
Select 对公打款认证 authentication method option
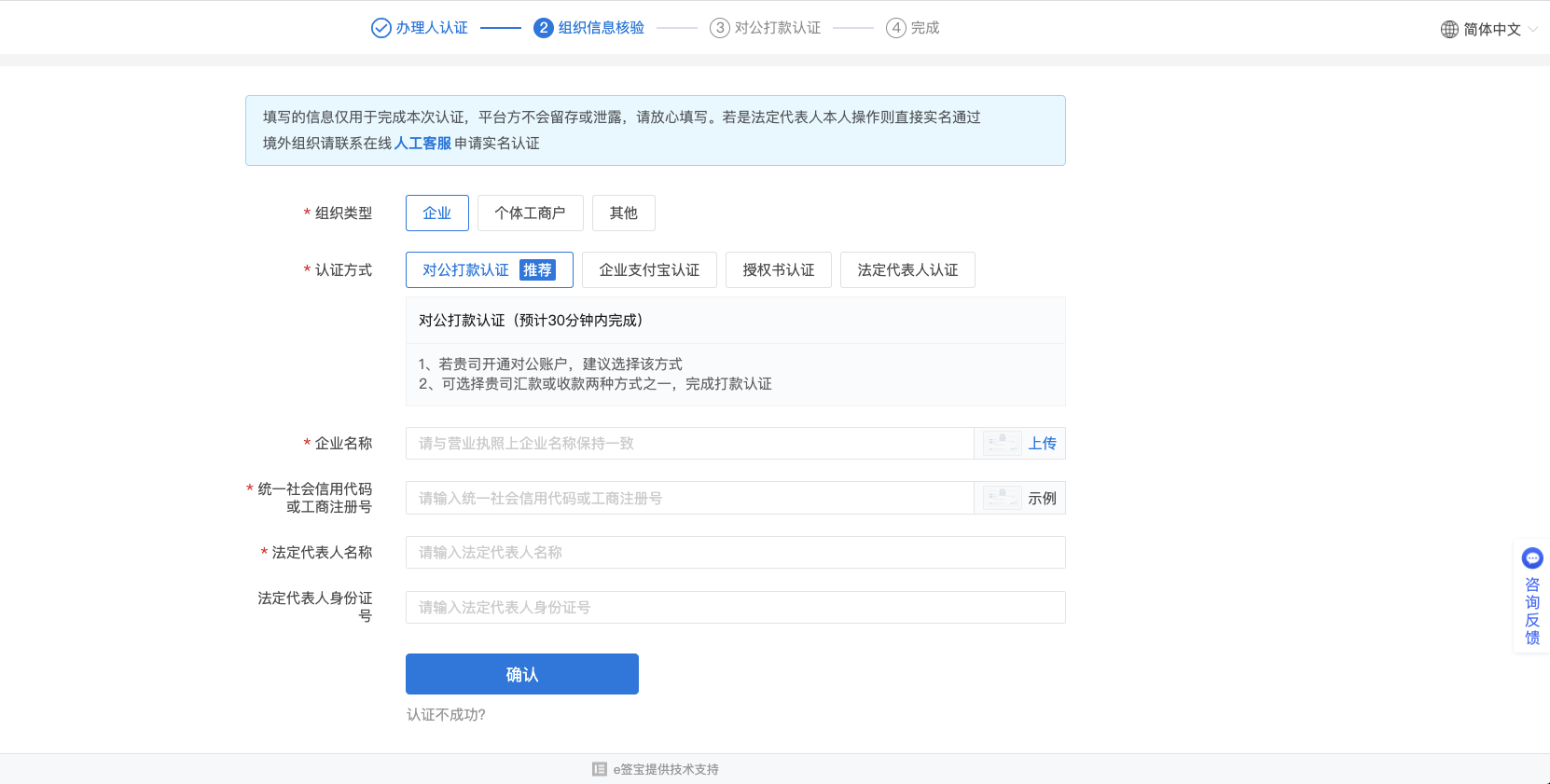(x=490, y=270)
